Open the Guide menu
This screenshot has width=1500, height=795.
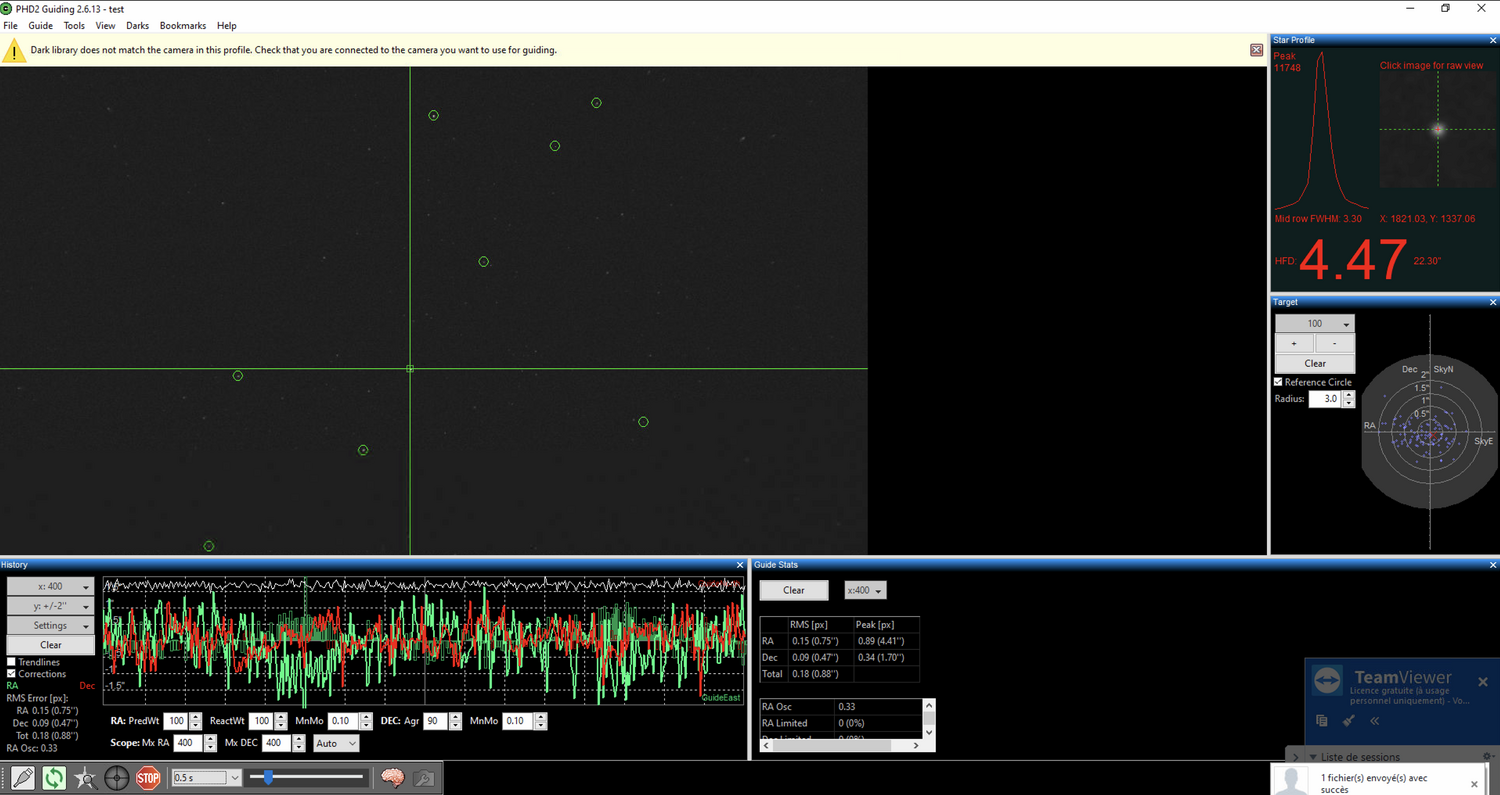(40, 25)
